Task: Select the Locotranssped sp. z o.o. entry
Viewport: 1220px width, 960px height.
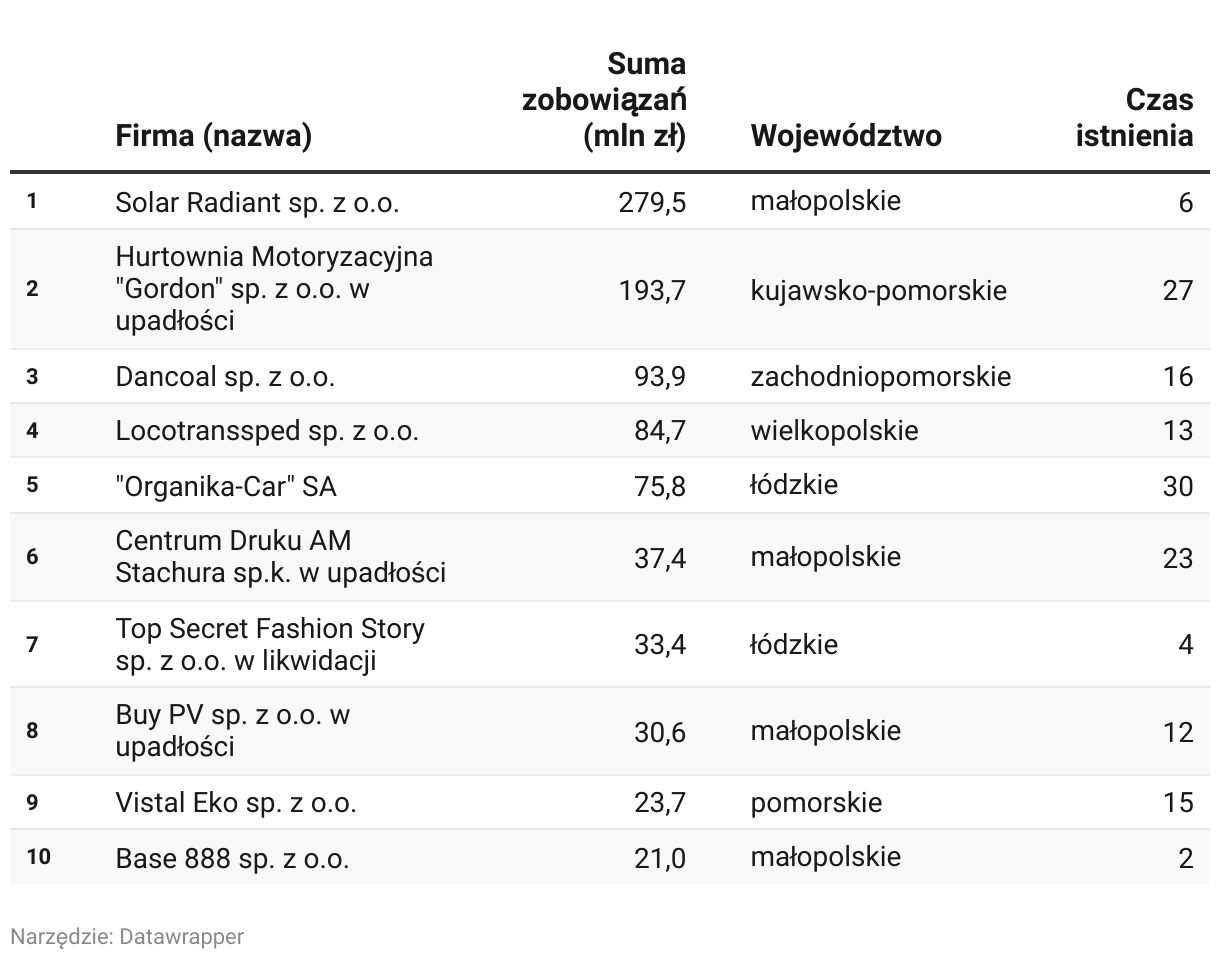Action: 267,431
